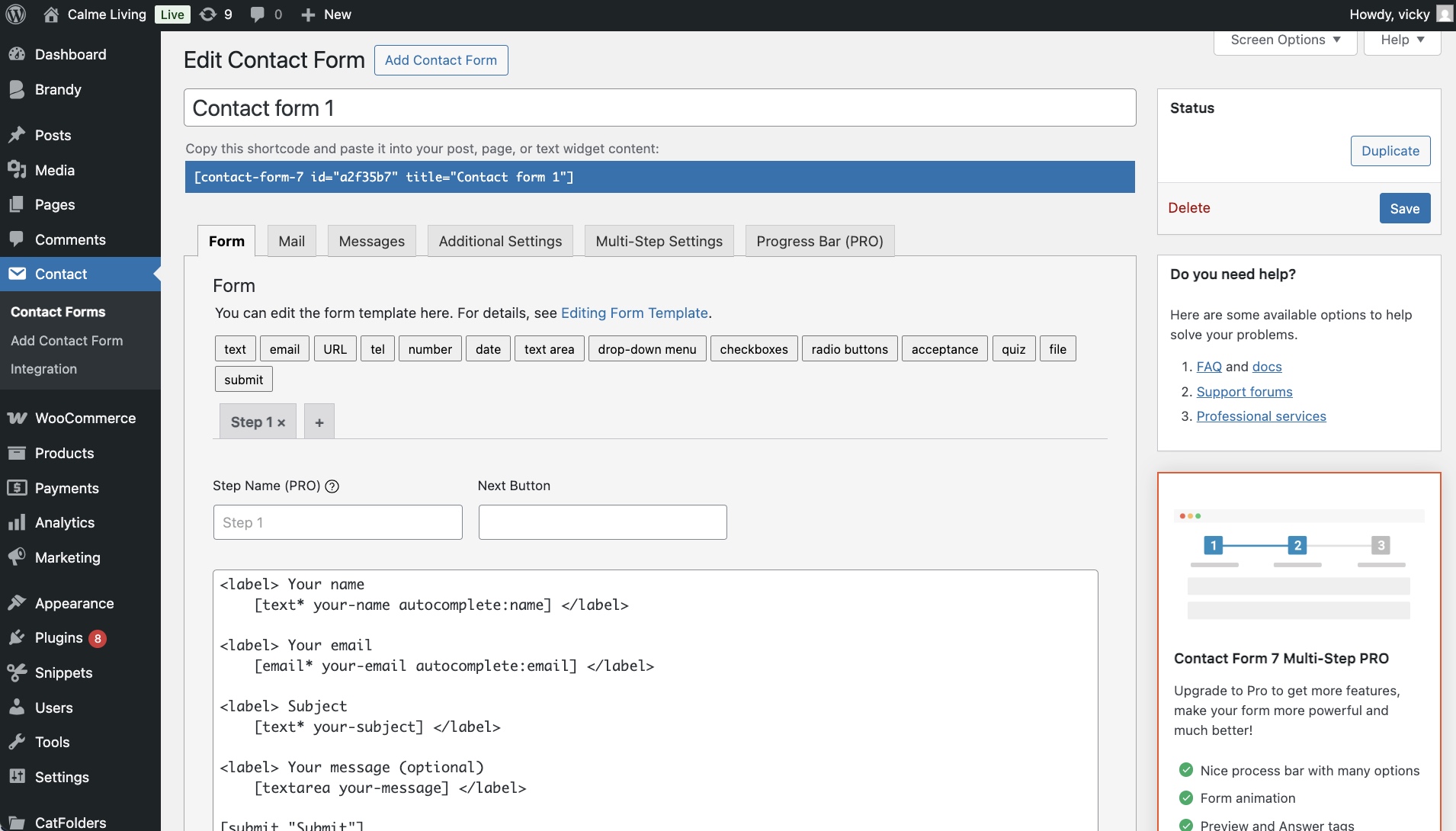Image resolution: width=1456 pixels, height=831 pixels.
Task: Open the FAQ help link
Action: pos(1209,367)
